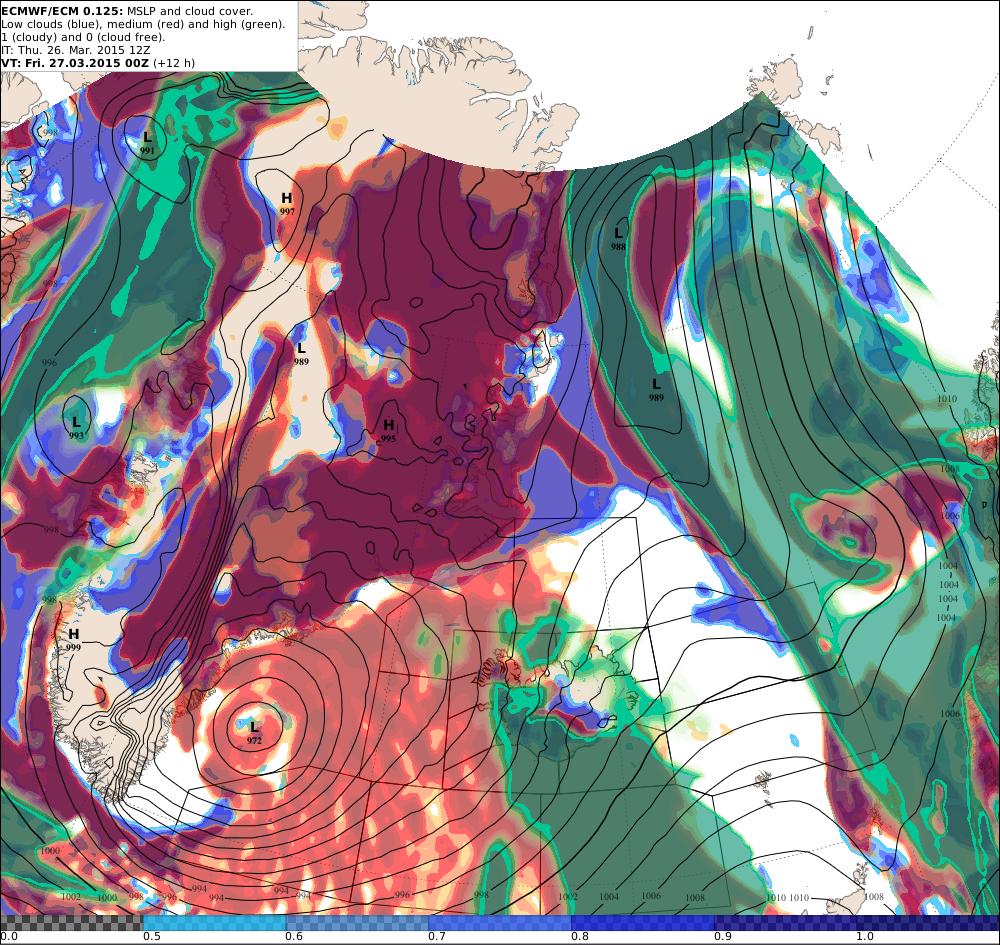Pick the colorbar segment between 0.5 and 0.6

[x=214, y=922]
